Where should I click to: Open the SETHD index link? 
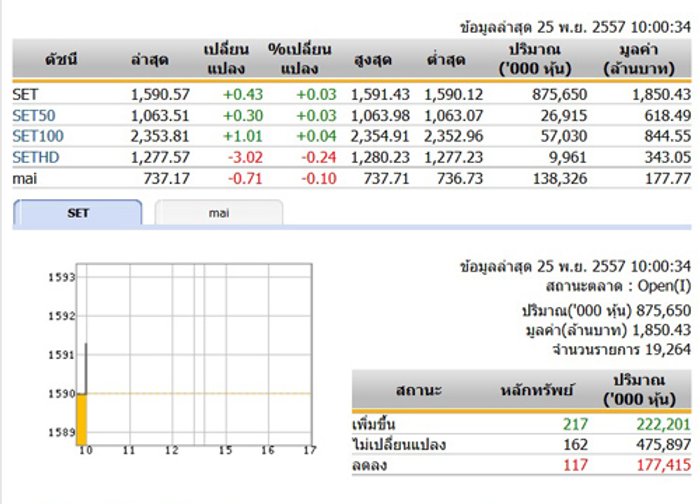click(x=36, y=157)
